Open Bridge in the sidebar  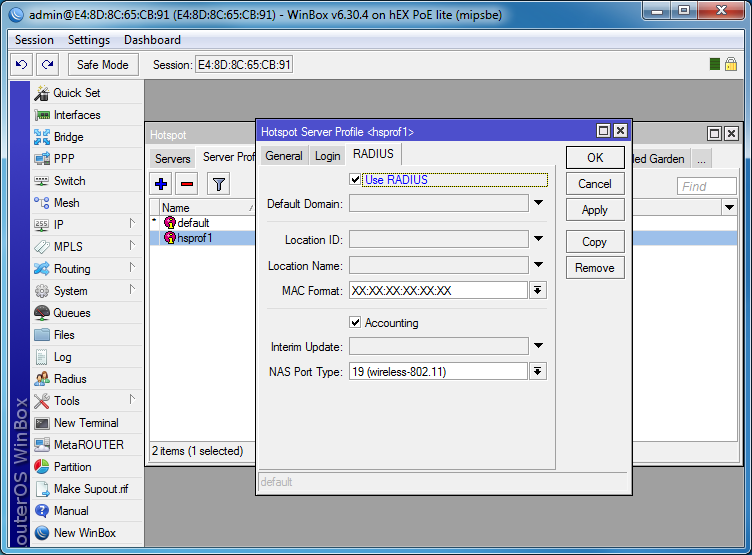click(x=87, y=137)
